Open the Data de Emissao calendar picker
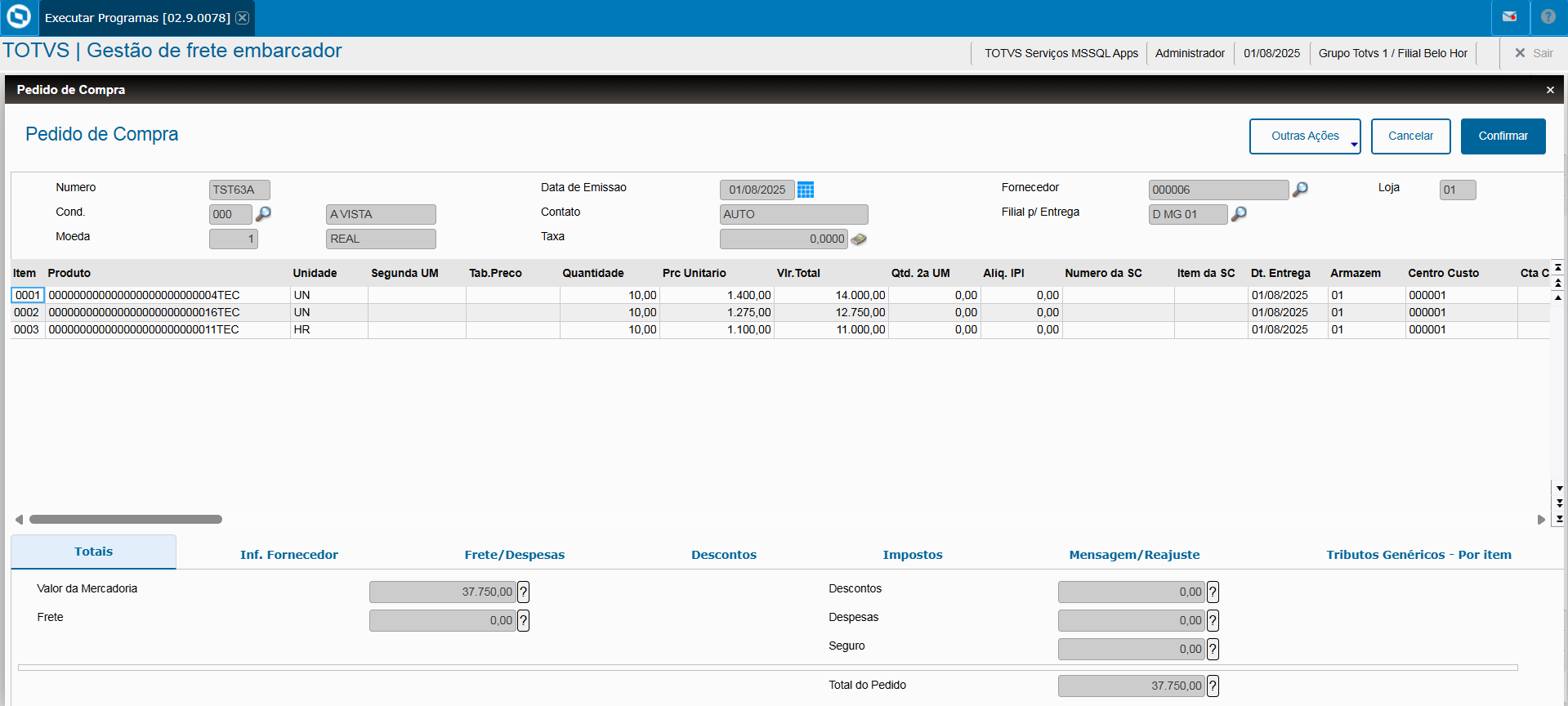Screen dimensions: 1568x706 point(806,190)
